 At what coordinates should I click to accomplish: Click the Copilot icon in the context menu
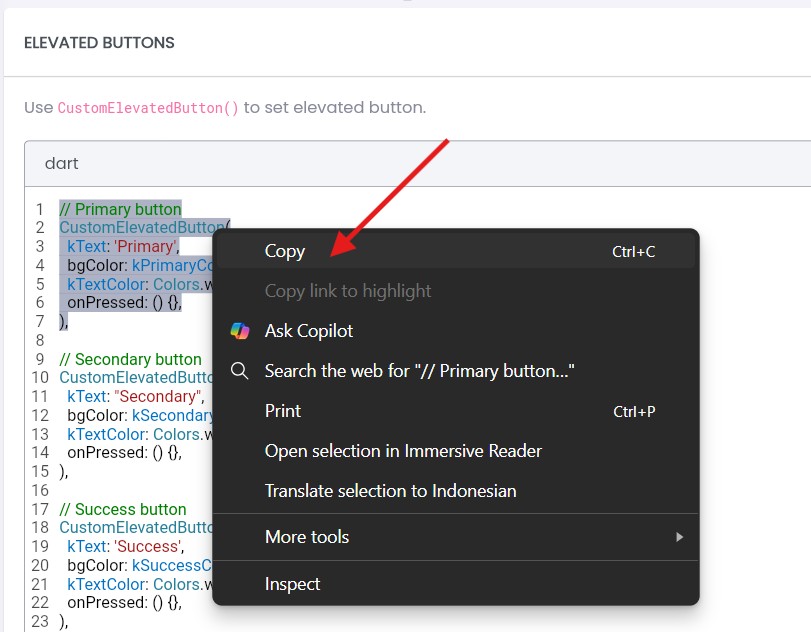click(240, 331)
